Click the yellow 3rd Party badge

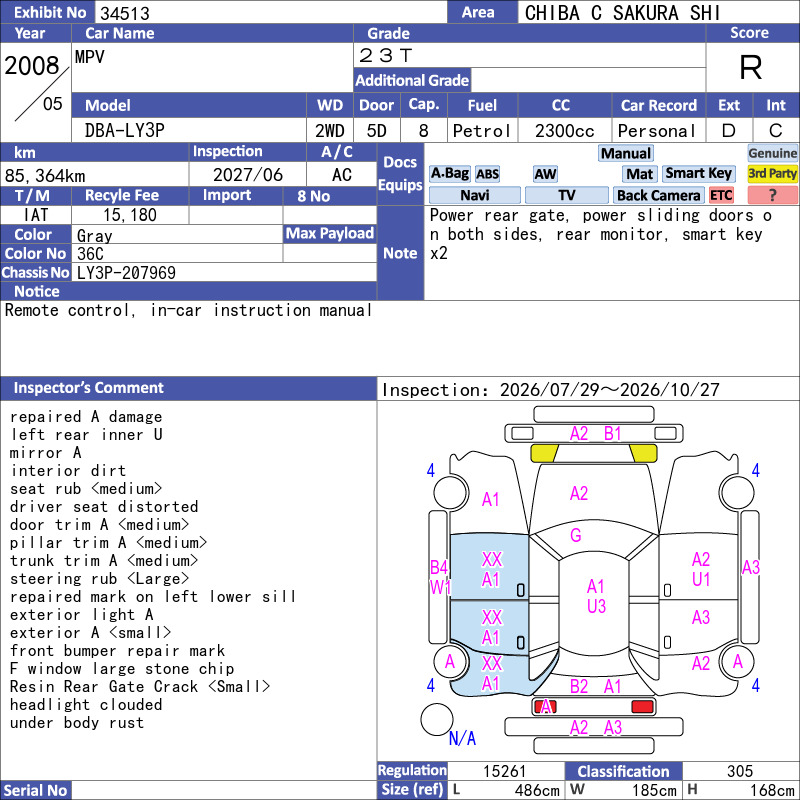(772, 173)
